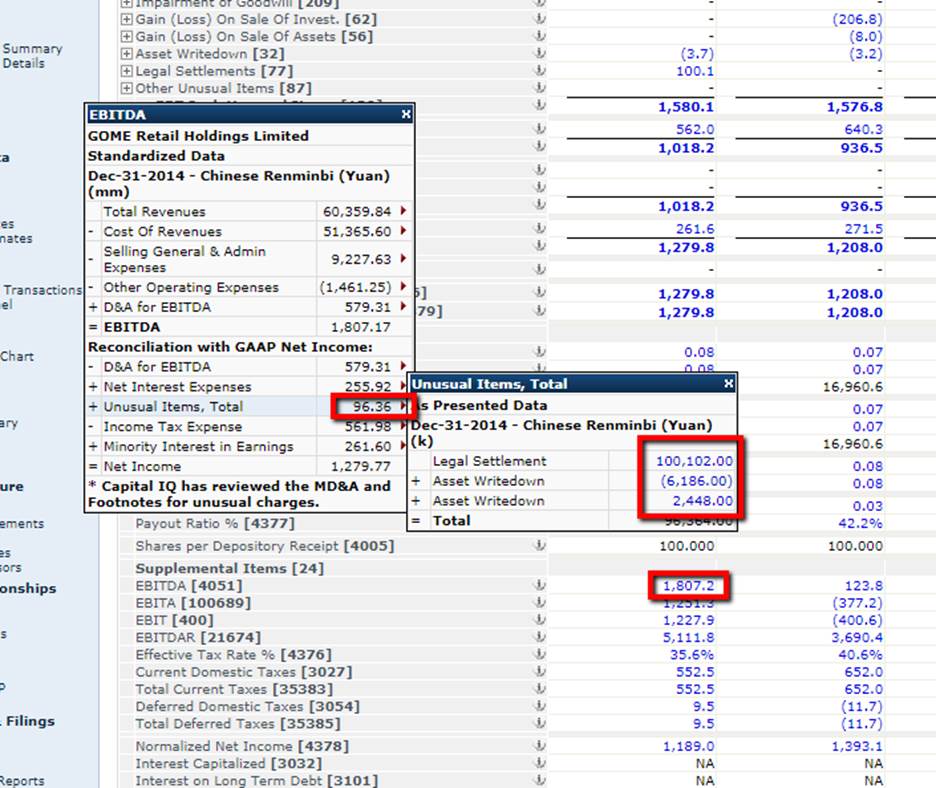The height and width of the screenshot is (788, 936).
Task: Click the anchor icon in the Legal Settlements row
Action: point(539,70)
